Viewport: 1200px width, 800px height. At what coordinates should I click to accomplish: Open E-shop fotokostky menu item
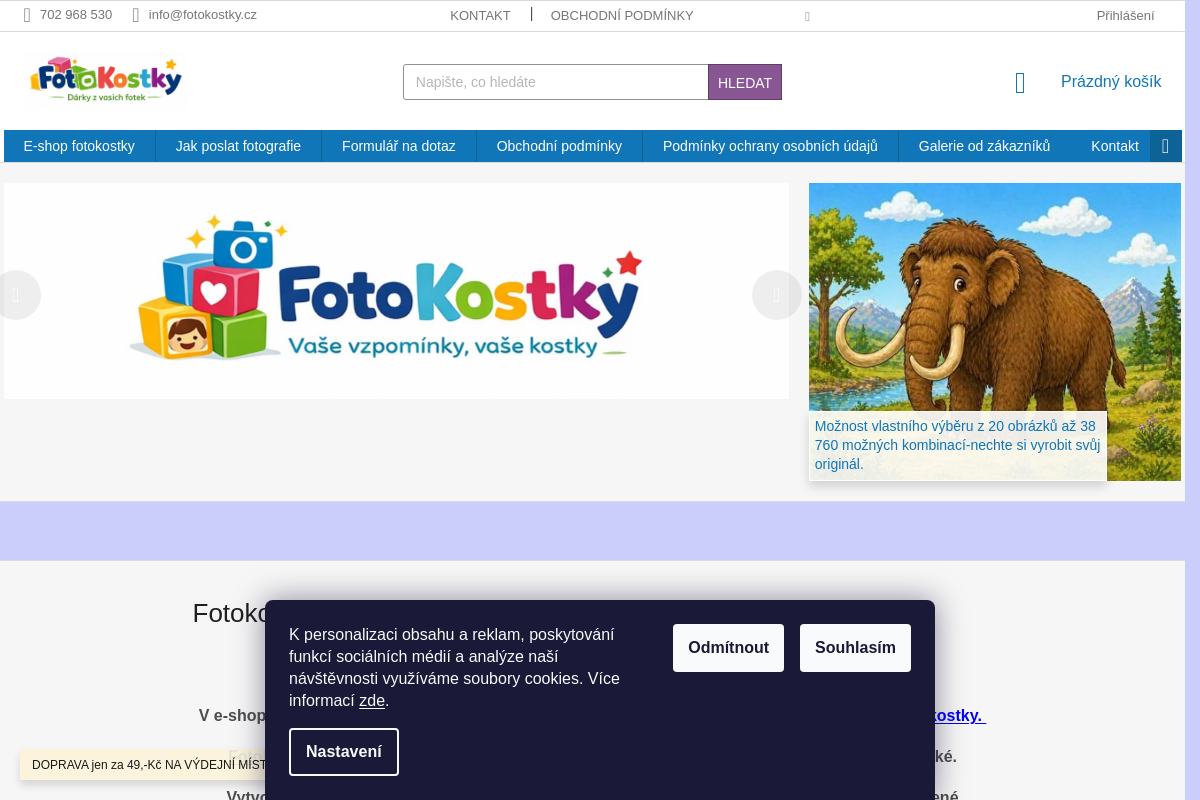(x=79, y=146)
